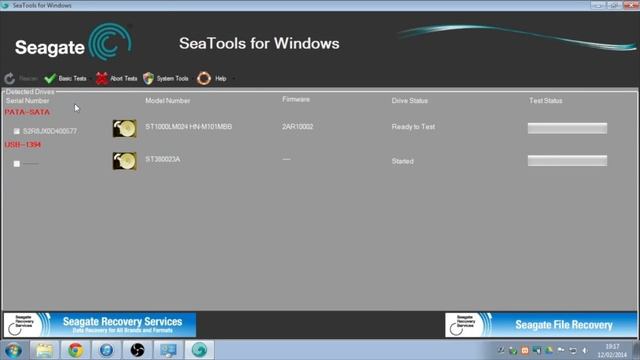The image size is (640, 360).
Task: Click the Firmware column header
Action: pos(296,99)
